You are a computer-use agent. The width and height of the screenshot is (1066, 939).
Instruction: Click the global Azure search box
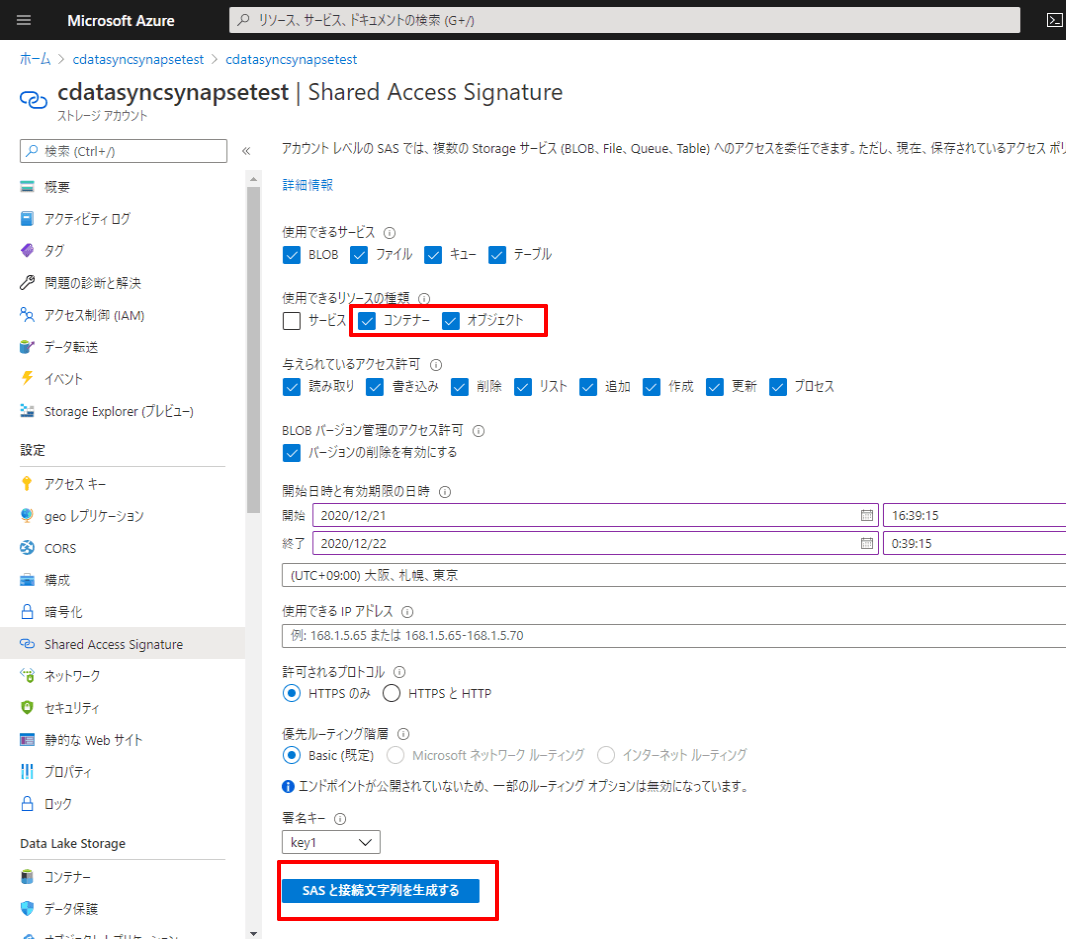pos(624,20)
